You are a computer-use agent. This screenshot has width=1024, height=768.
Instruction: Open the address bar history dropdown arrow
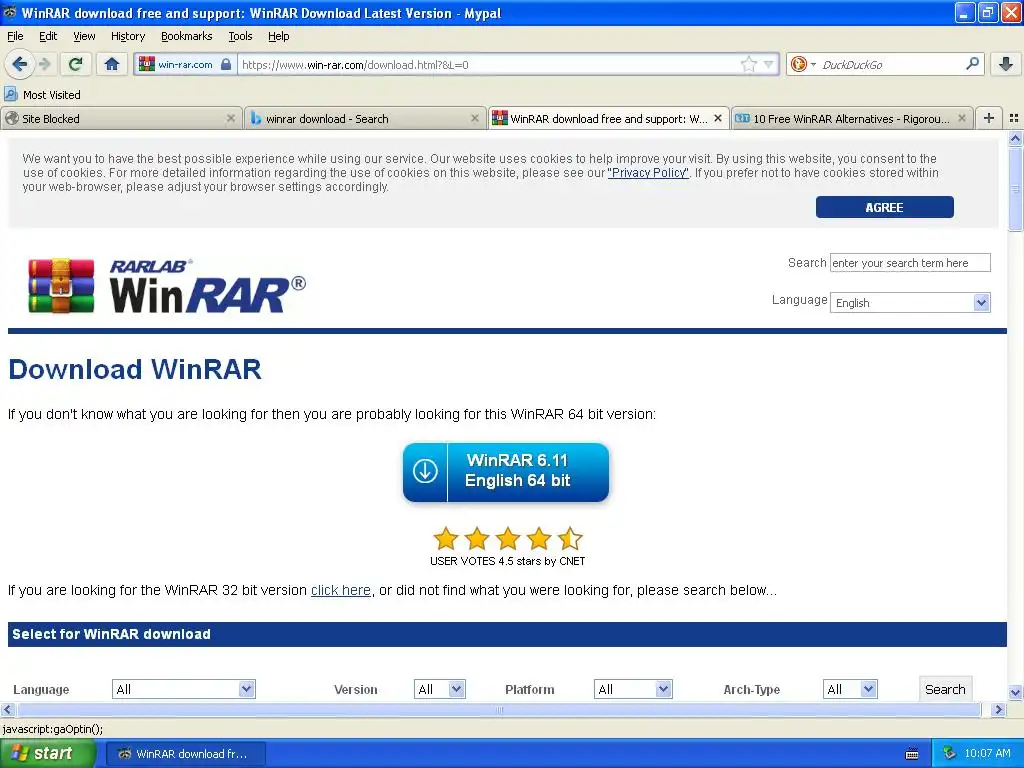pyautogui.click(x=769, y=64)
